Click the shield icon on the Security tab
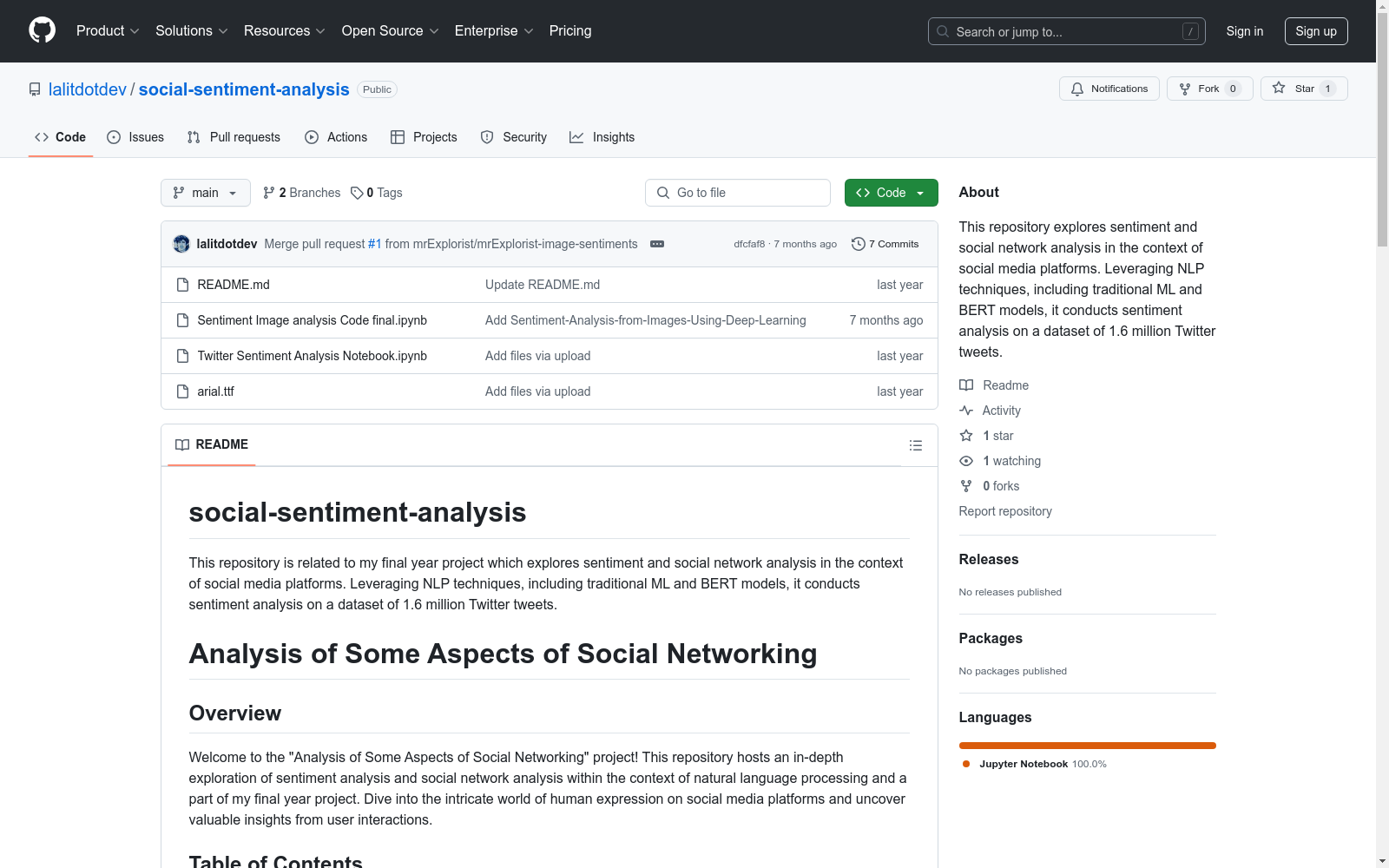1389x868 pixels. (x=487, y=137)
